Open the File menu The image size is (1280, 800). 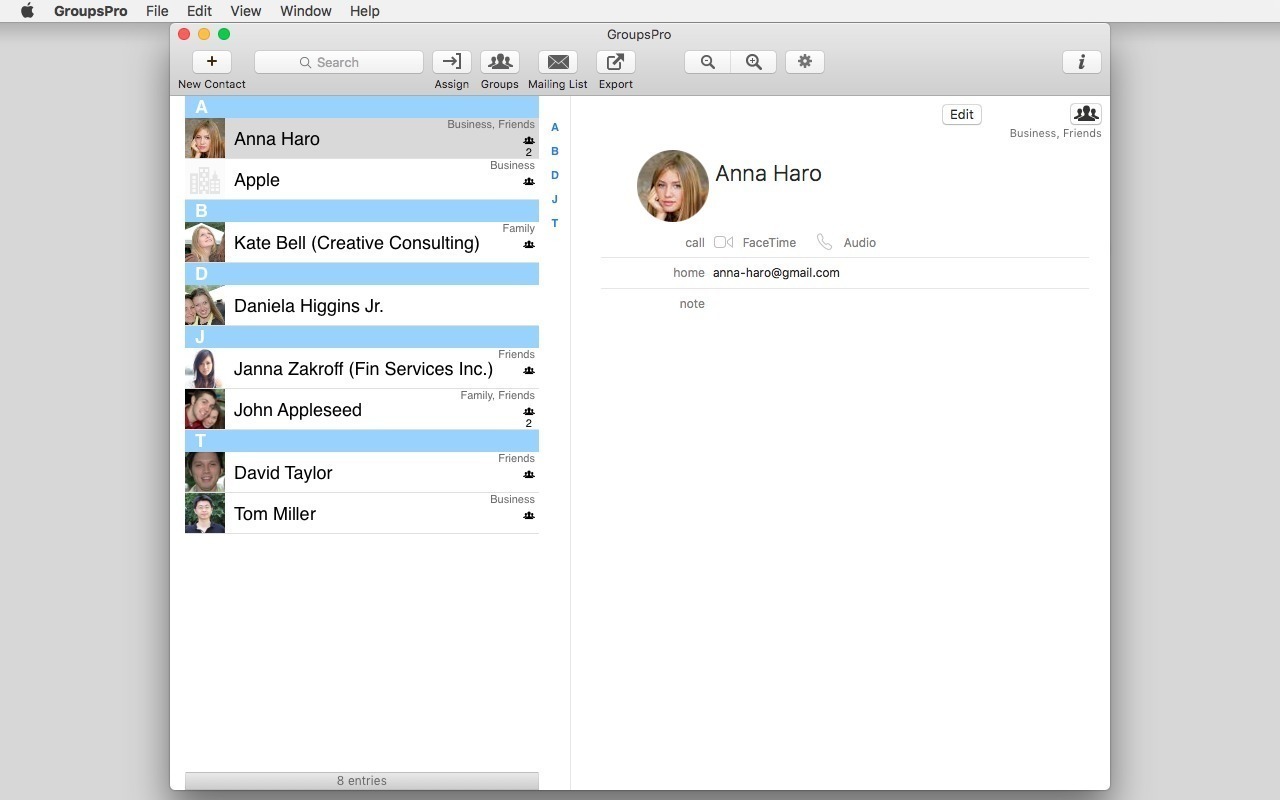pyautogui.click(x=157, y=11)
